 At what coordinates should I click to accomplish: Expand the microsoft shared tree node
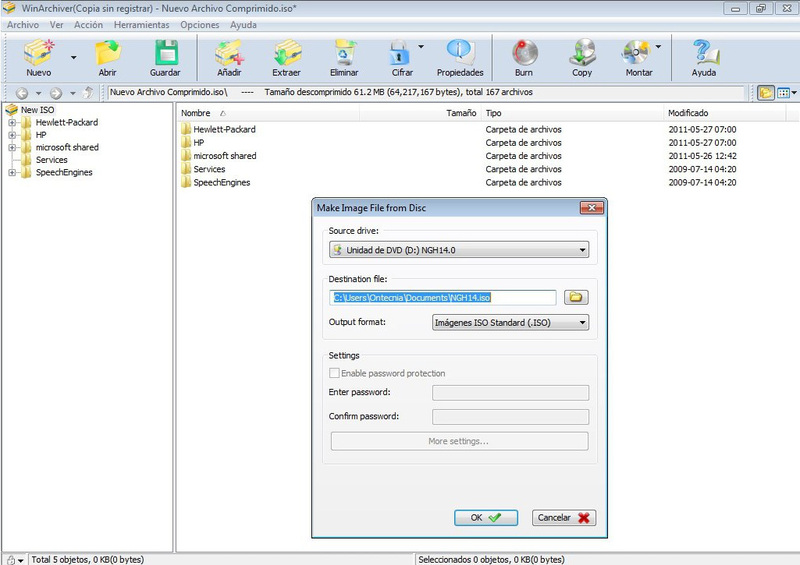12,148
